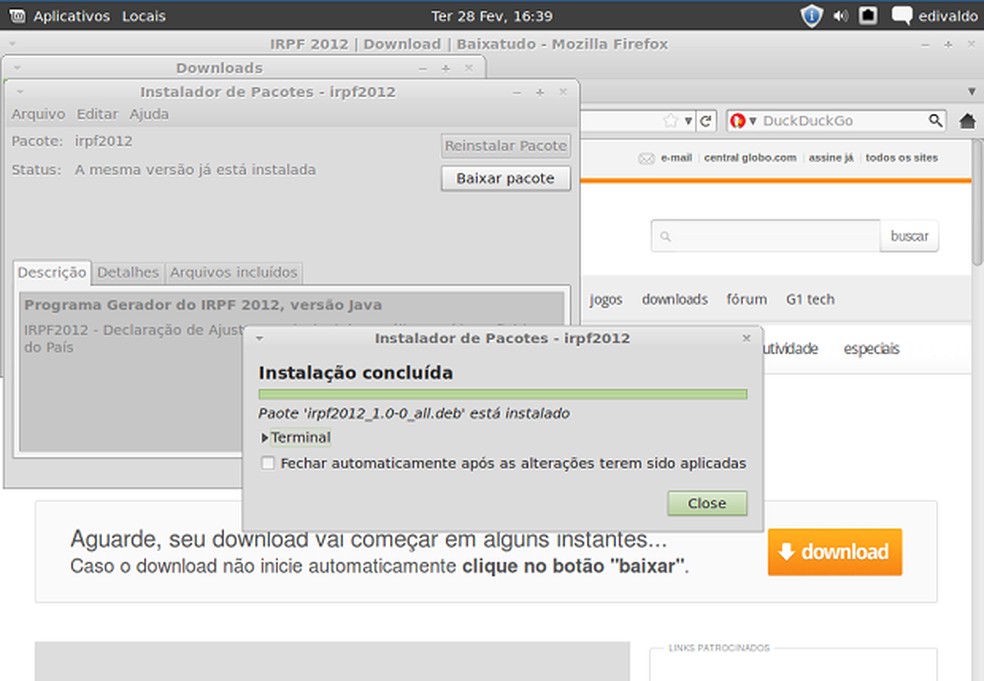984x681 pixels.
Task: Switch to Arquivos incluídos tab
Action: tap(233, 272)
